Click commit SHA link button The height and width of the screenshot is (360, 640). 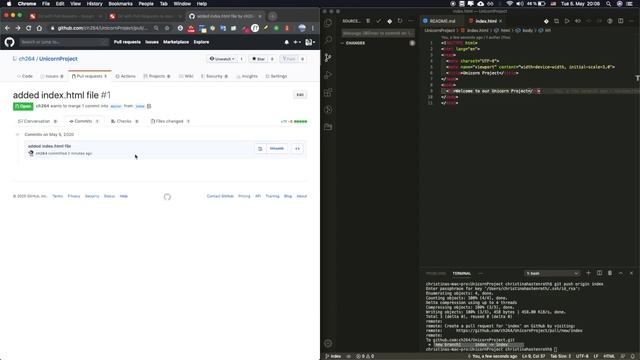(277, 149)
